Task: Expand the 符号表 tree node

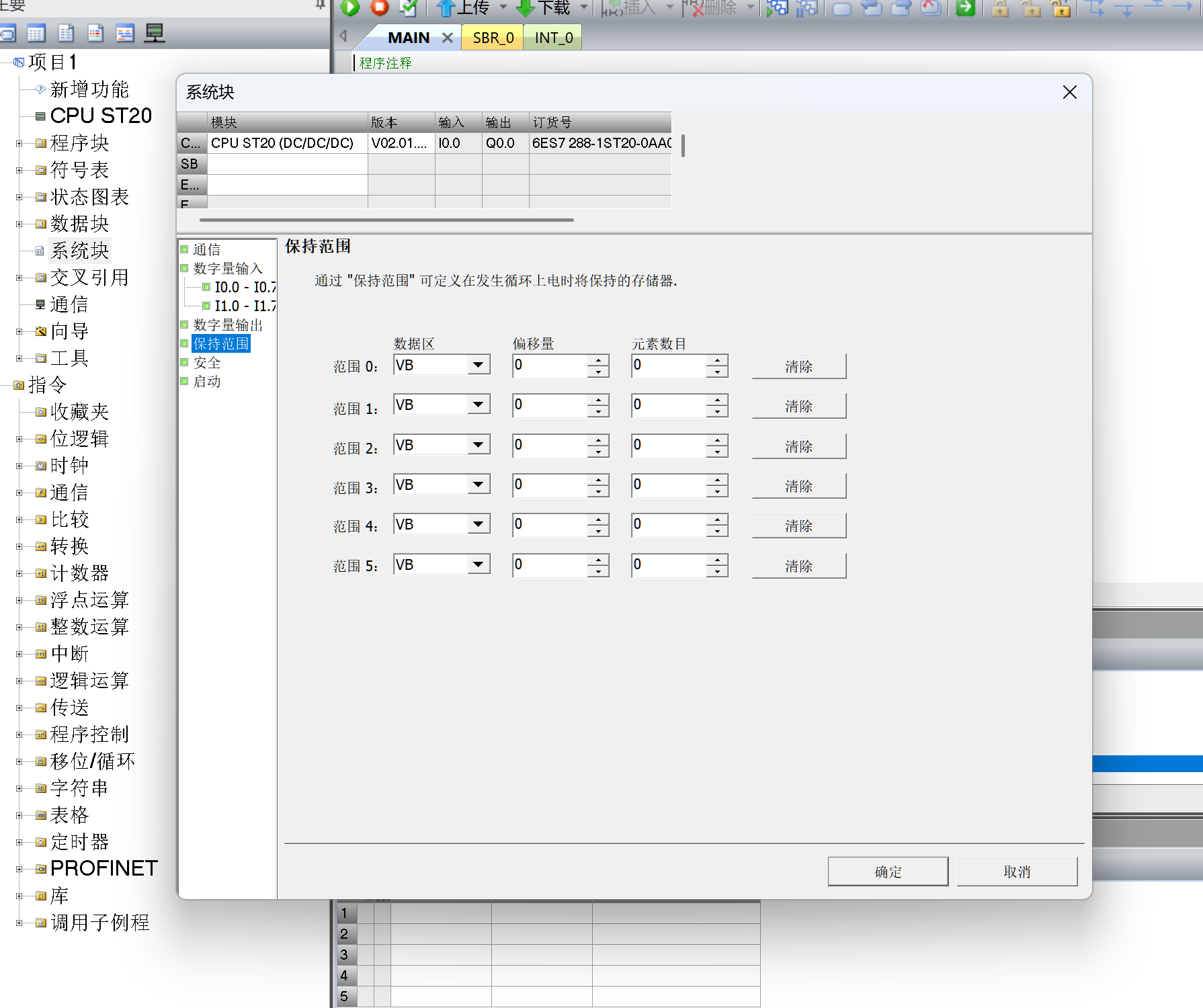Action: (x=19, y=170)
